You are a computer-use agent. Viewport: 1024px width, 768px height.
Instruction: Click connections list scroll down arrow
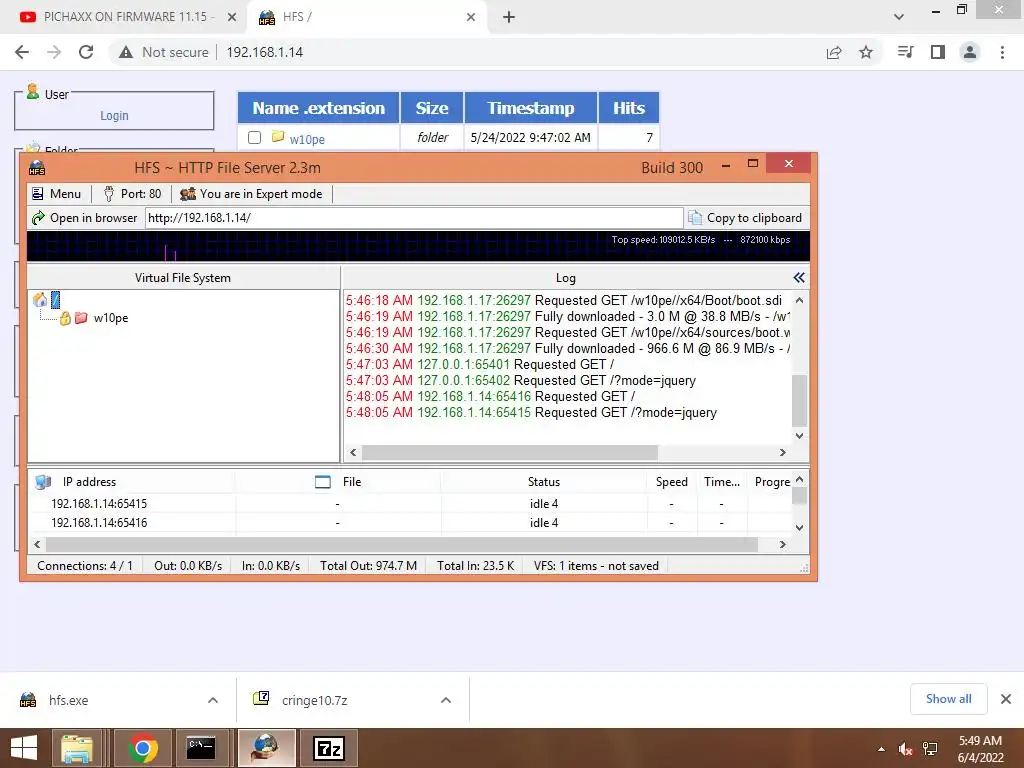[799, 527]
